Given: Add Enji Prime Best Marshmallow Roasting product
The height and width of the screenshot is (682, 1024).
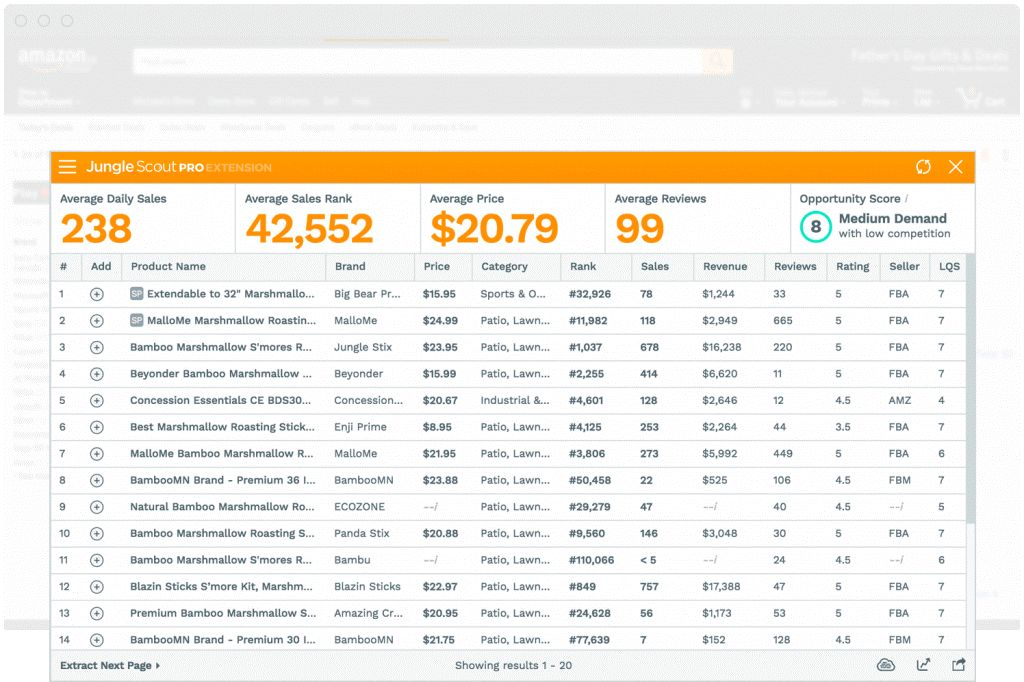Looking at the screenshot, I should pyautogui.click(x=97, y=427).
